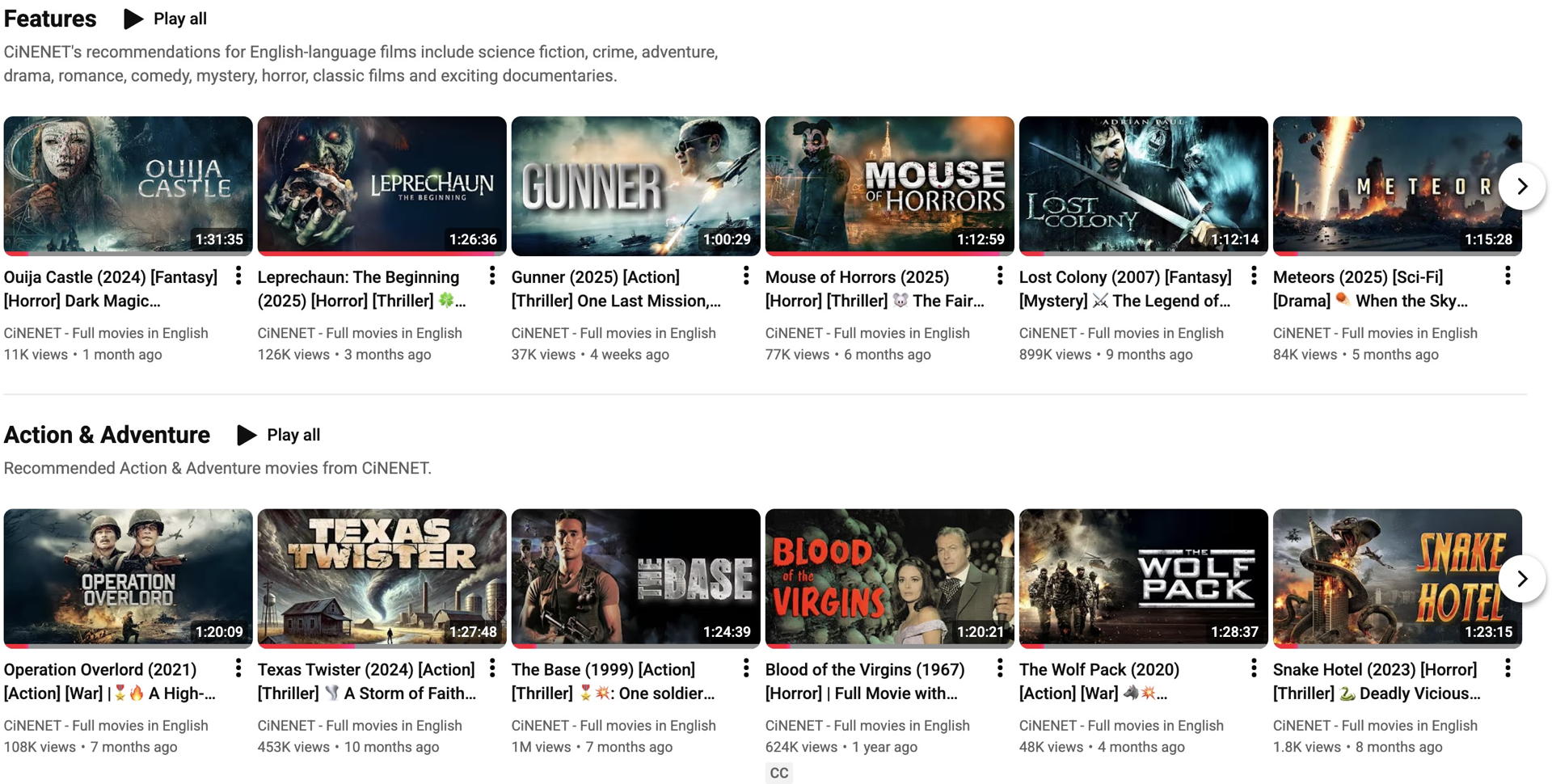The width and height of the screenshot is (1552, 784).
Task: Advance Action & Adventure row with next arrow
Action: click(x=1522, y=579)
